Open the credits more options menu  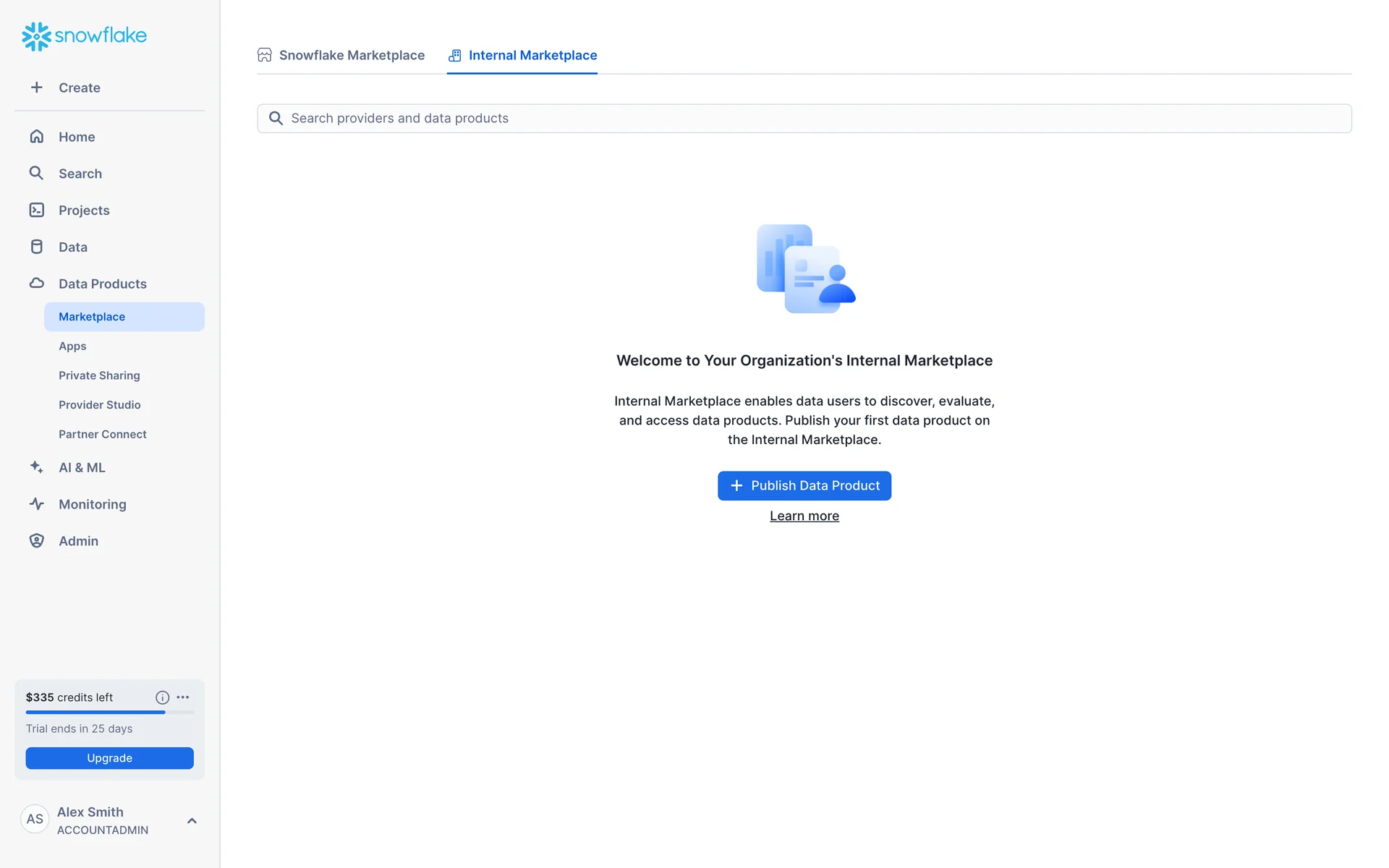click(183, 697)
